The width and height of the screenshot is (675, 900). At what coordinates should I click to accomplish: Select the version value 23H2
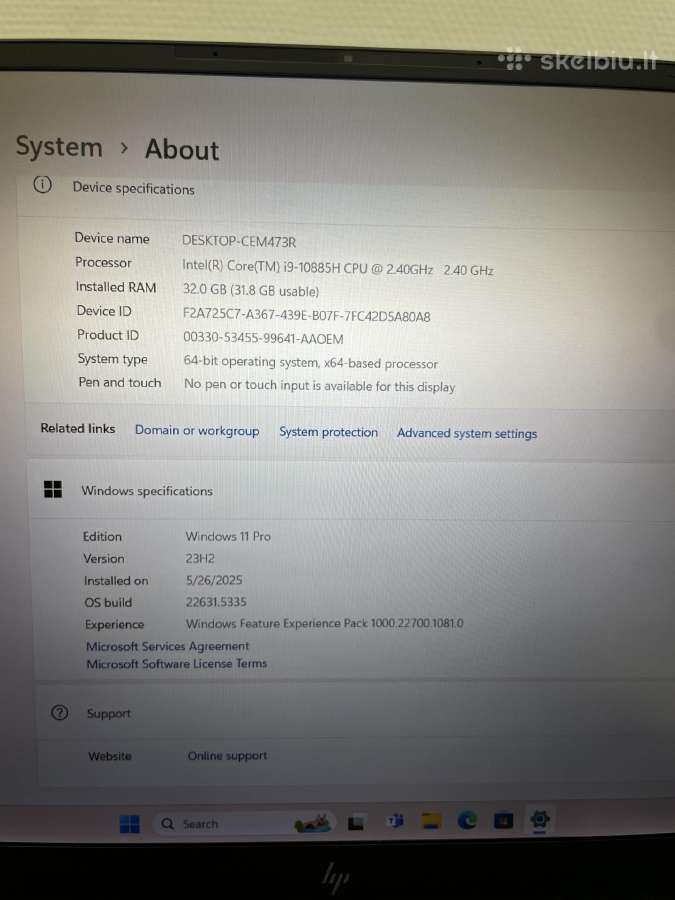pyautogui.click(x=200, y=558)
